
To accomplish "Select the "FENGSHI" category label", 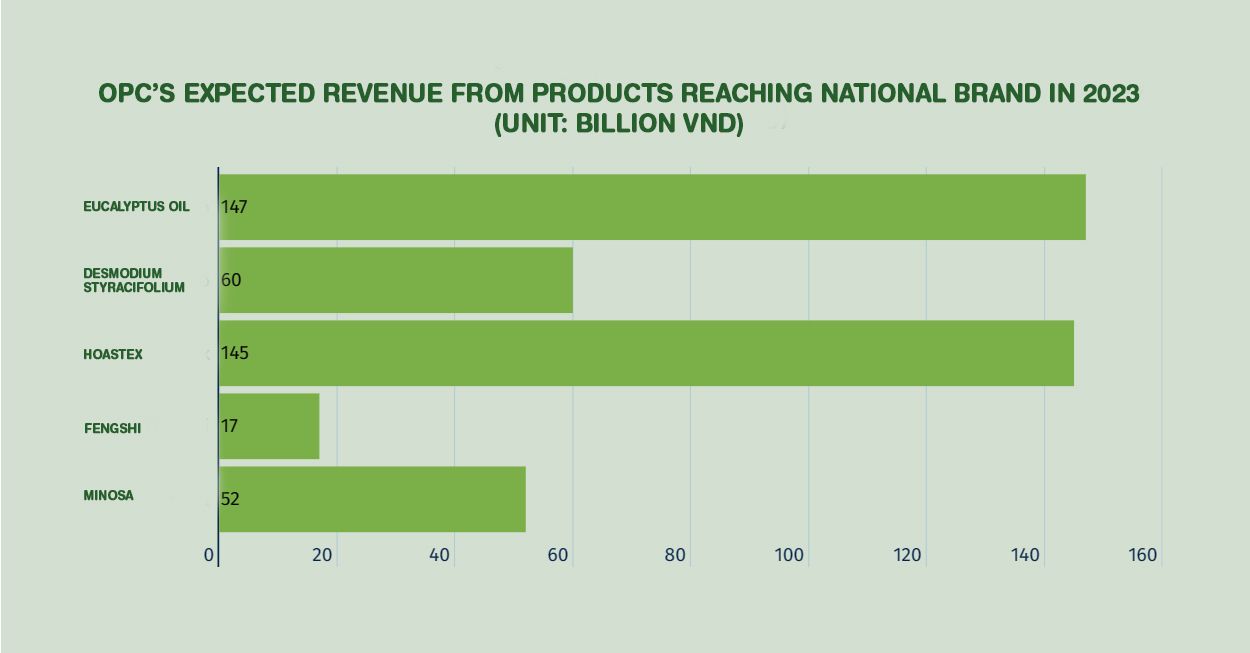I will [113, 428].
